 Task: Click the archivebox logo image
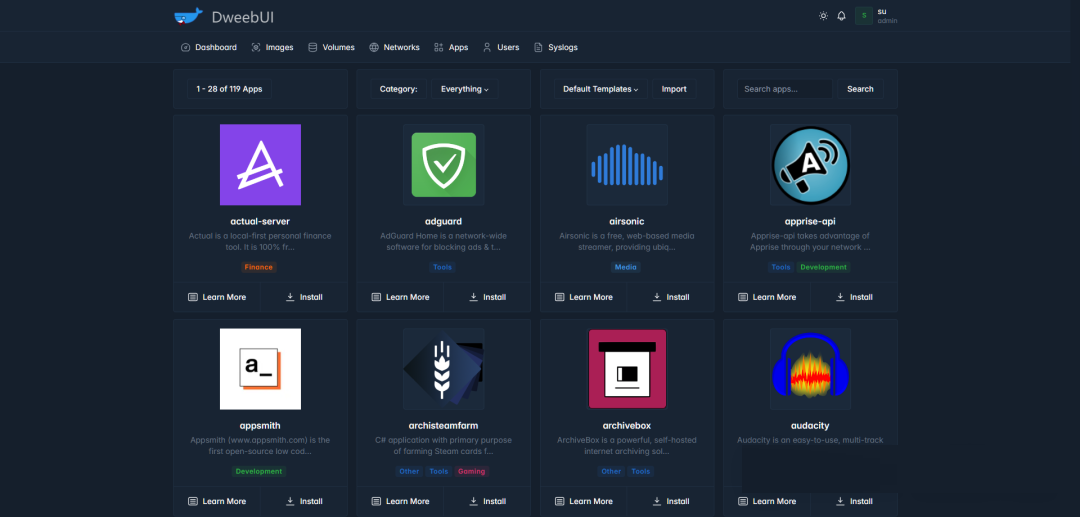[627, 369]
